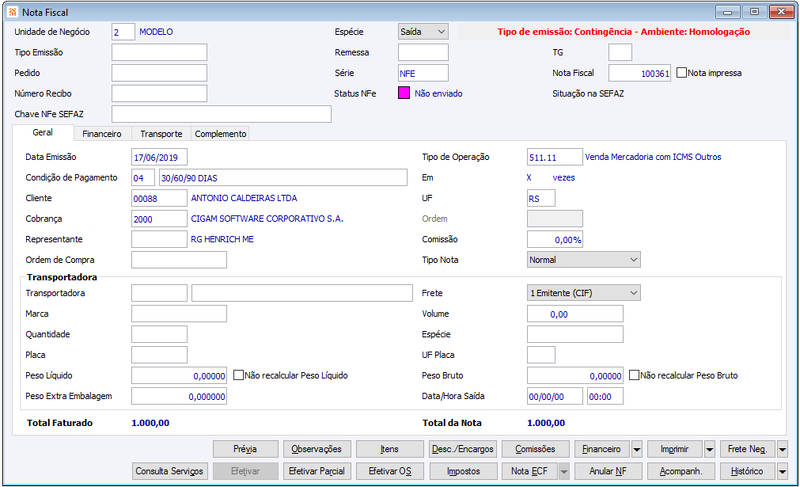The width and height of the screenshot is (800, 487).
Task: Switch to the Transporte tab
Action: [x=161, y=134]
